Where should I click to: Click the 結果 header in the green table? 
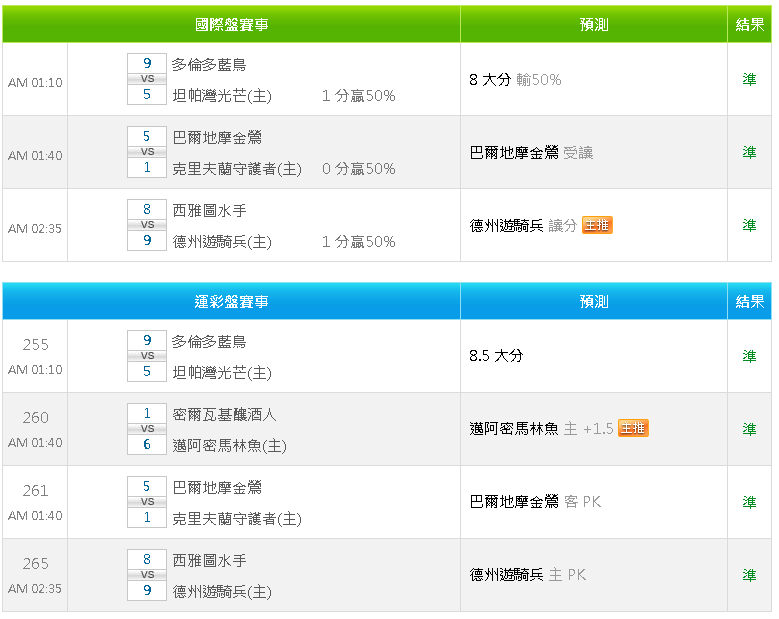click(750, 24)
